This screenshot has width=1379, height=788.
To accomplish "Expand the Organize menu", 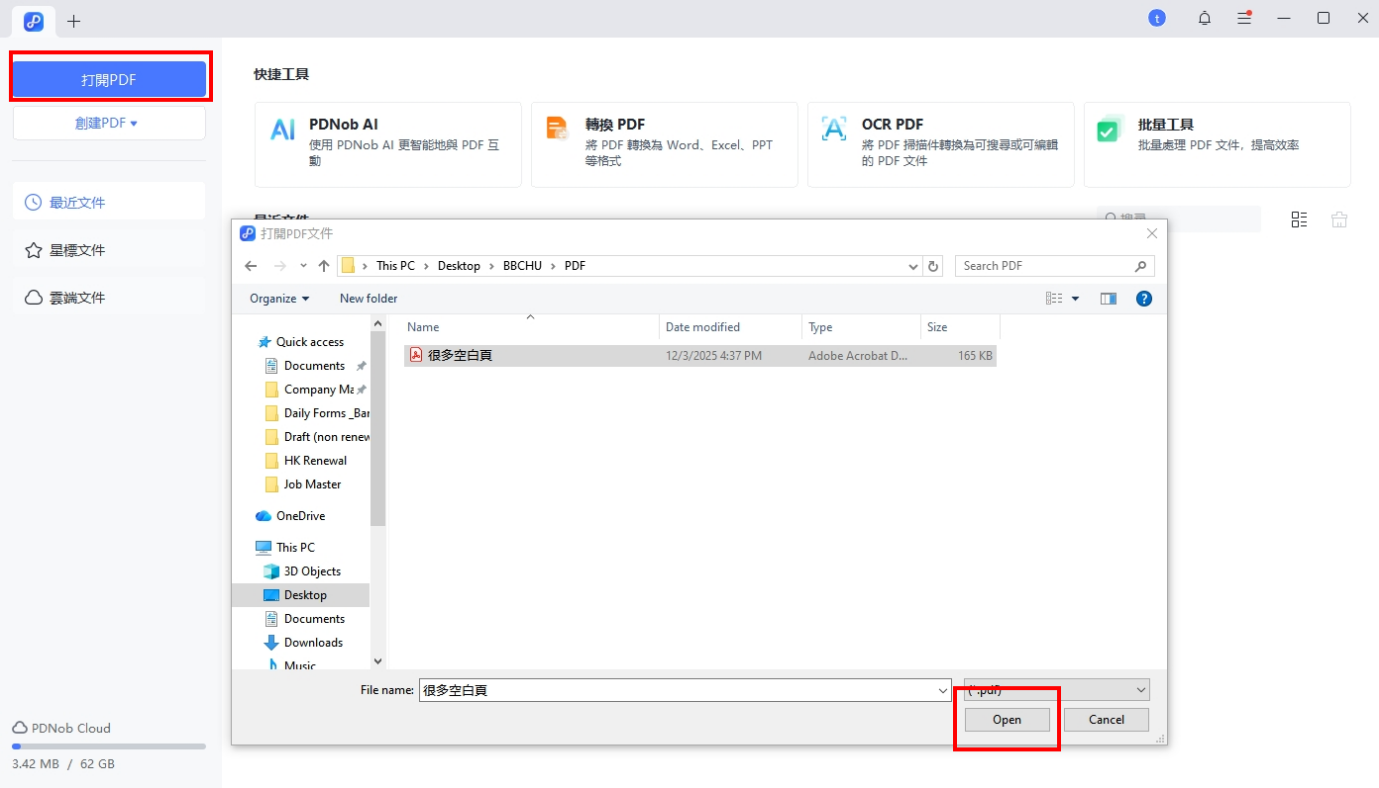I will click(279, 298).
